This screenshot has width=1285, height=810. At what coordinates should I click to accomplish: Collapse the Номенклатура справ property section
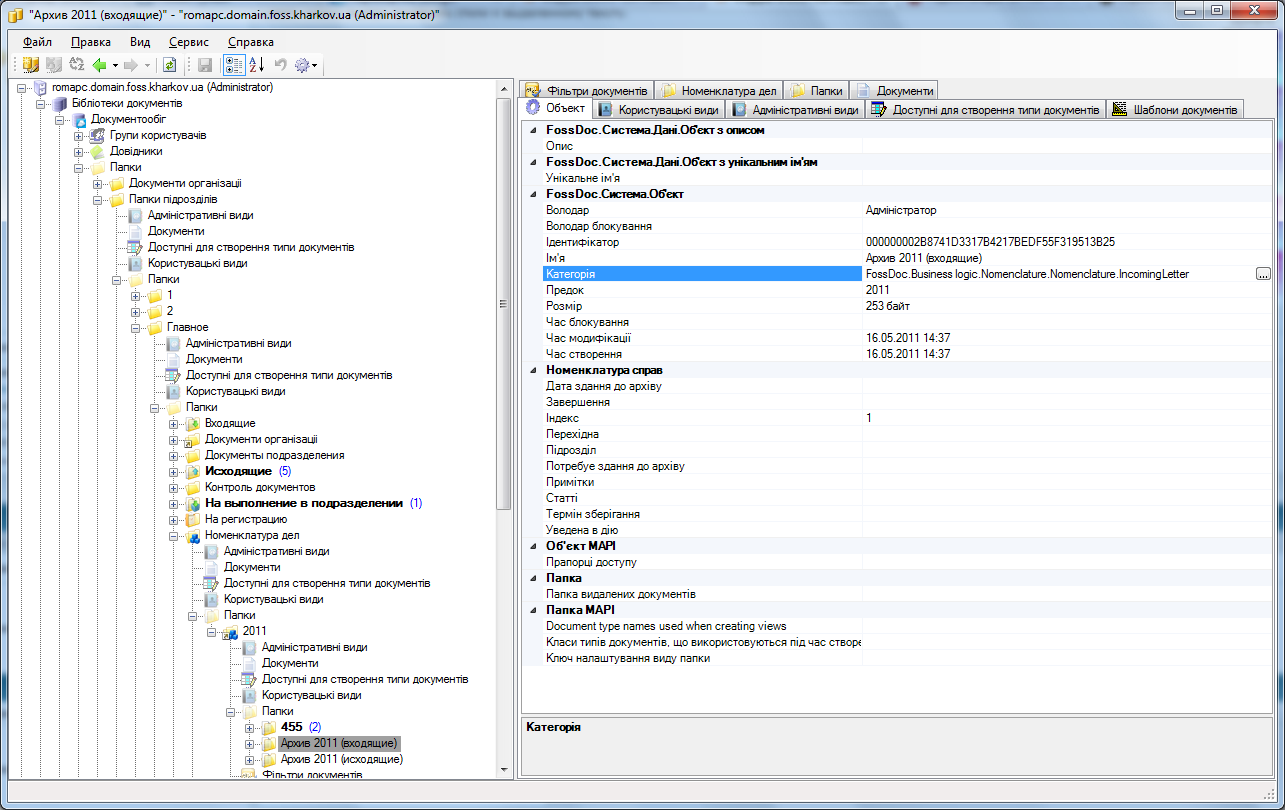tap(532, 370)
